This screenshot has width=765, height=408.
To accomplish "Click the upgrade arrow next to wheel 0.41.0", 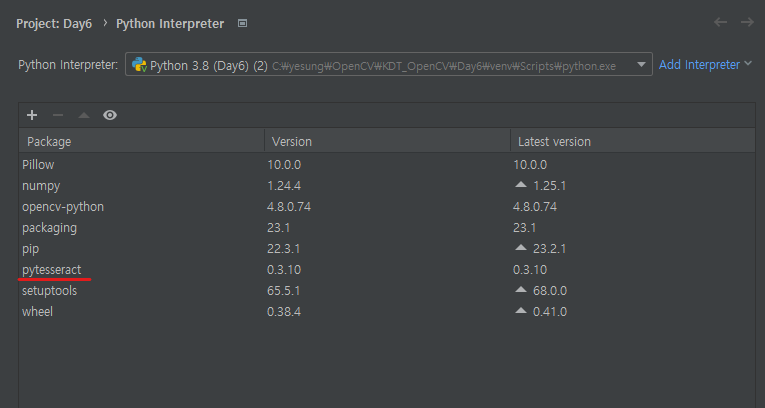I will click(521, 311).
